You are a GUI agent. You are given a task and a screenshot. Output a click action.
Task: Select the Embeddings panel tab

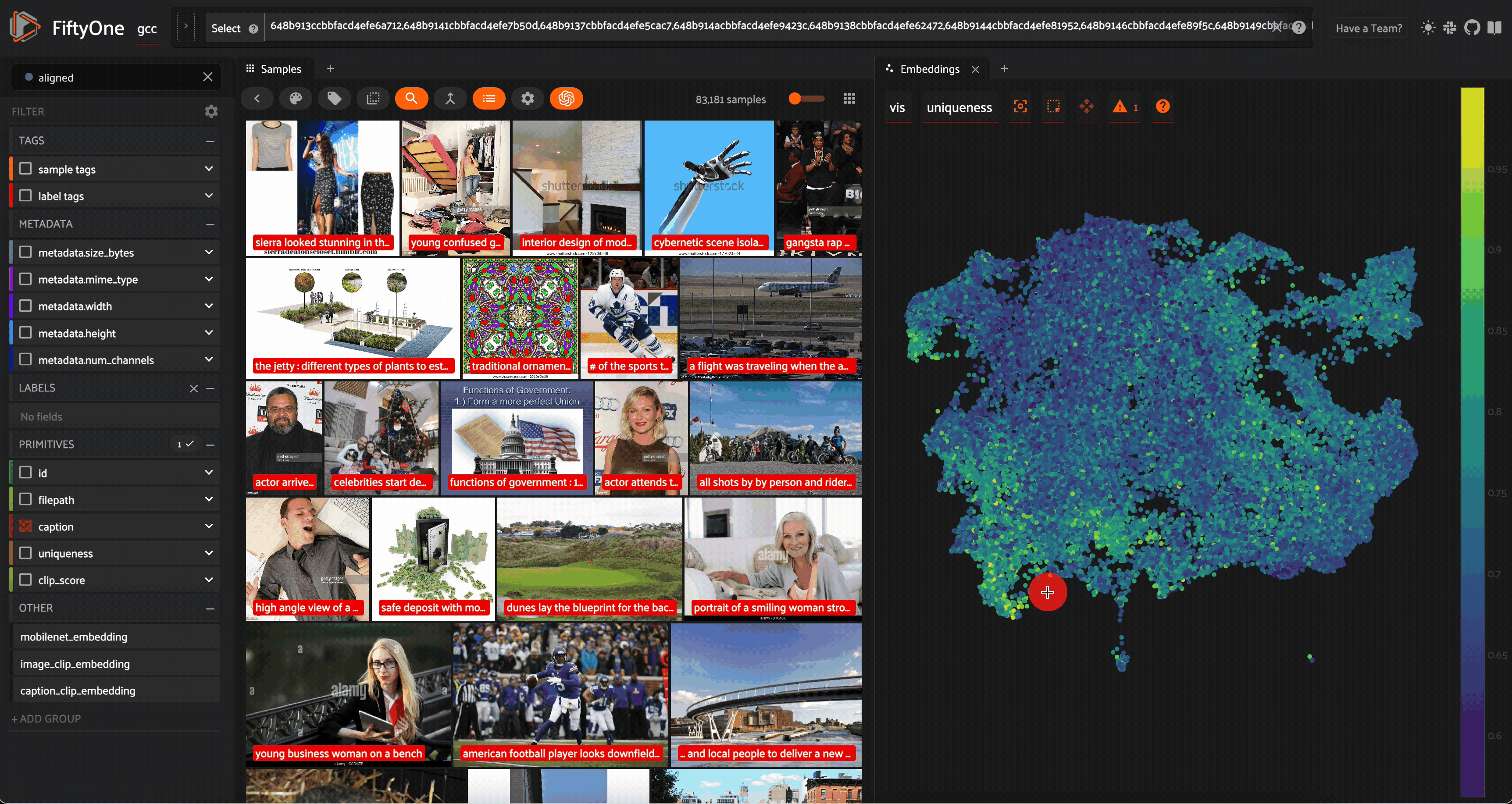(929, 69)
